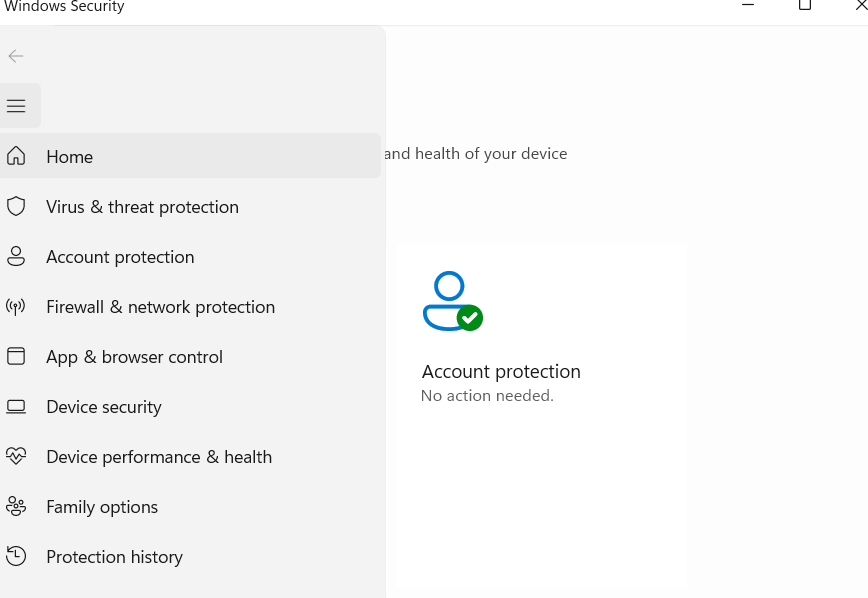The width and height of the screenshot is (868, 598).
Task: Navigate to Device performance & health
Action: [159, 457]
